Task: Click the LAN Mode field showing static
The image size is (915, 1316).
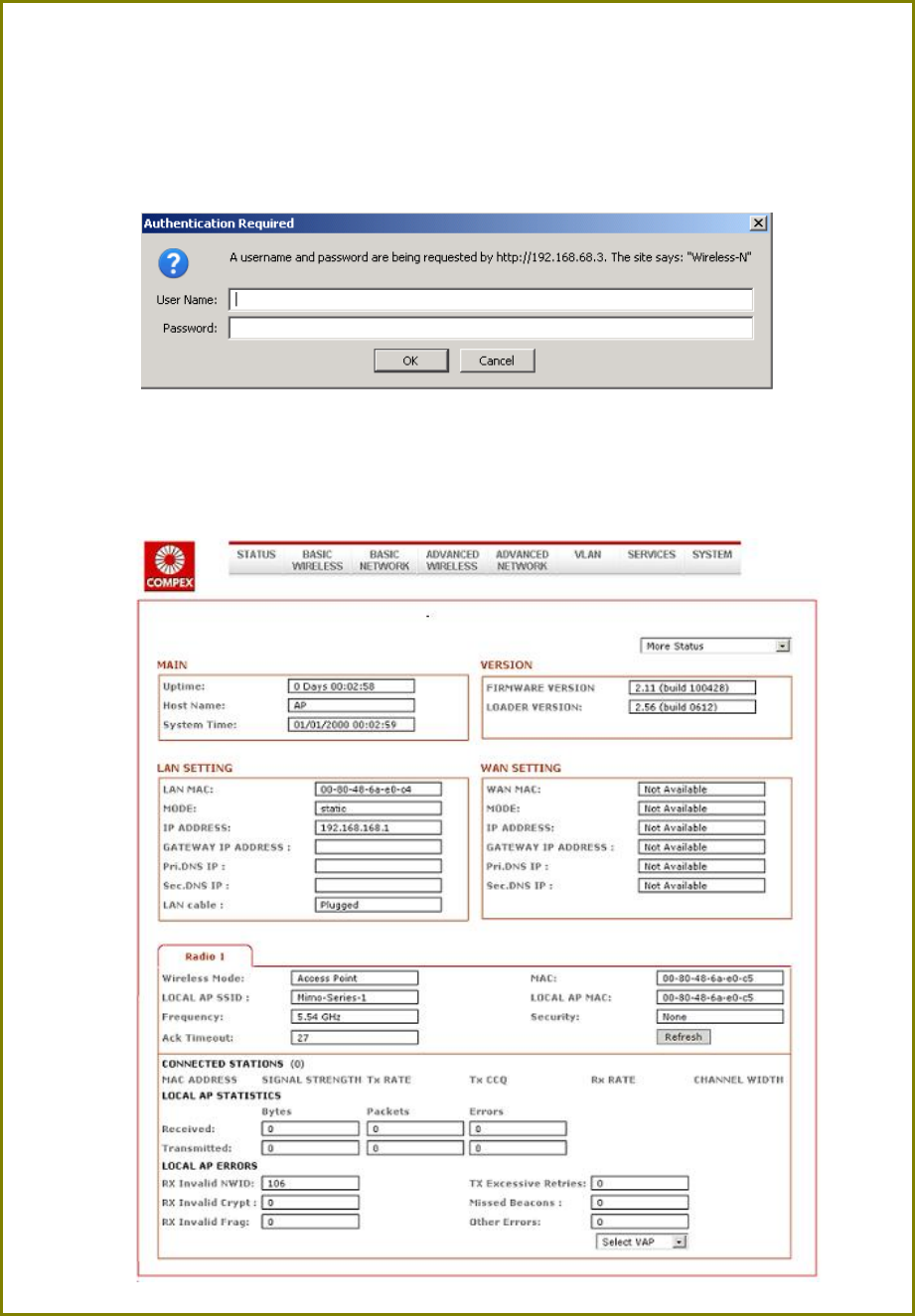Action: 379,808
